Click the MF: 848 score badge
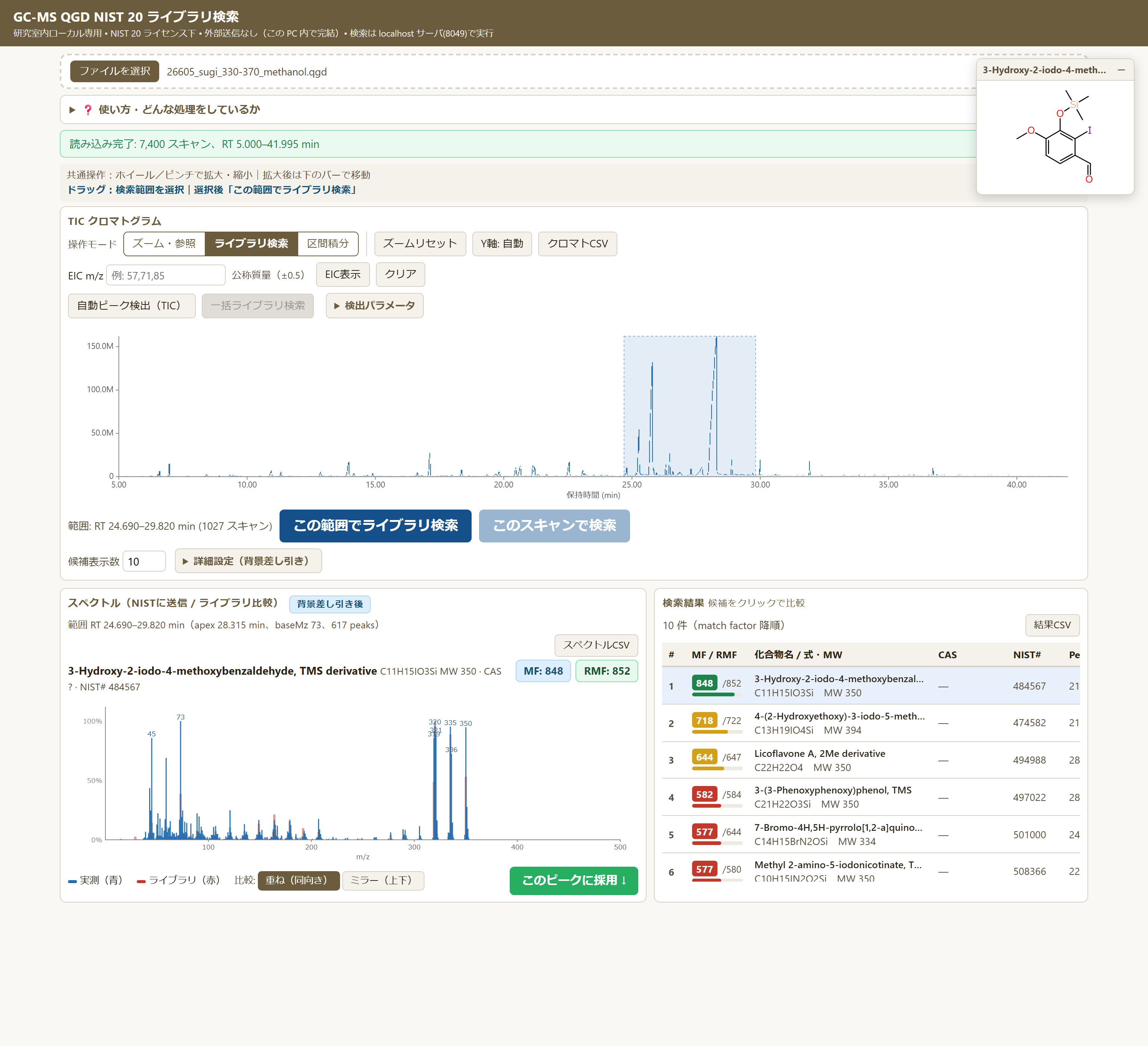The height and width of the screenshot is (1046, 1148). point(543,671)
